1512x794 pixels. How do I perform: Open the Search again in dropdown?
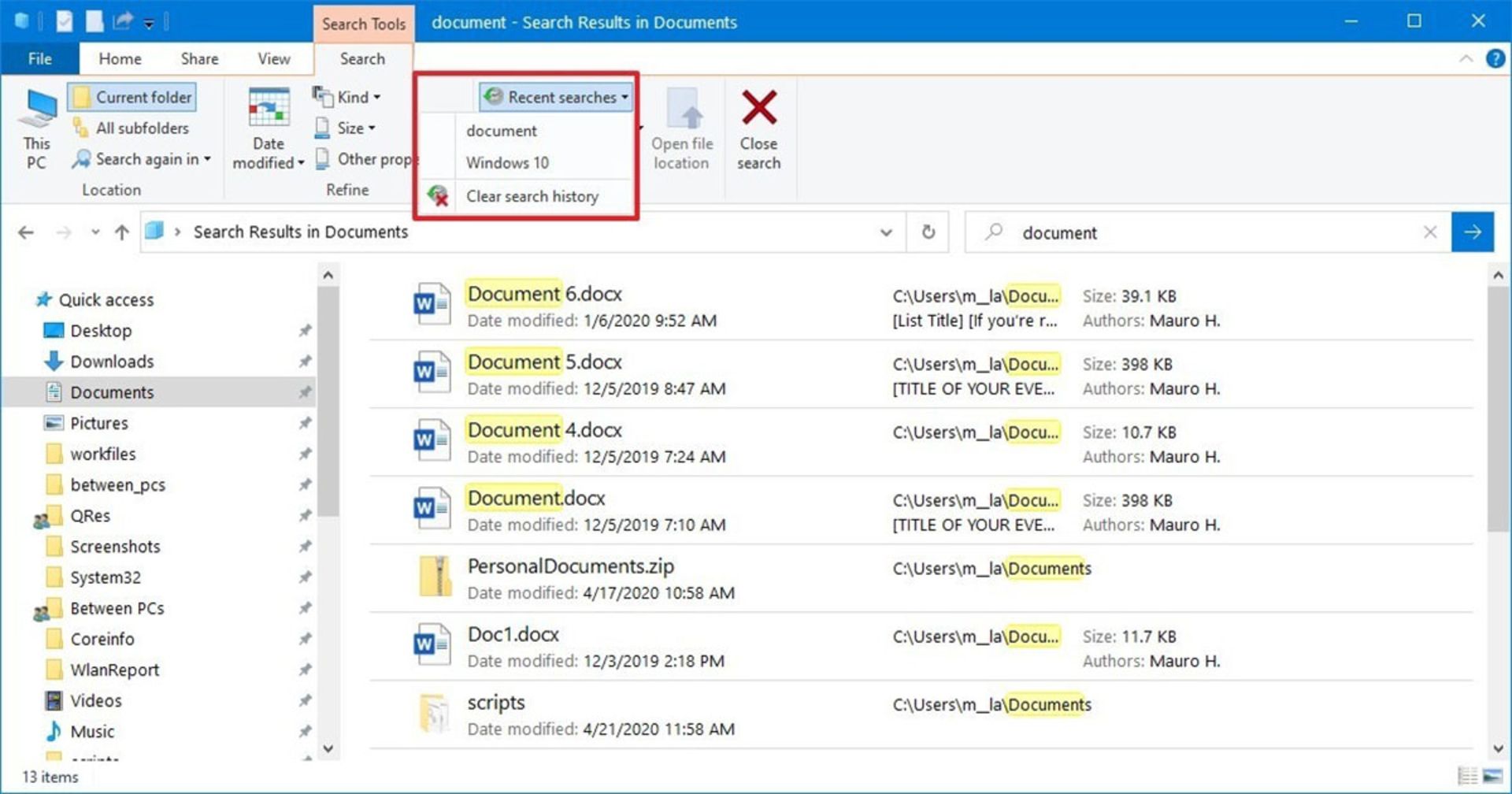point(143,159)
